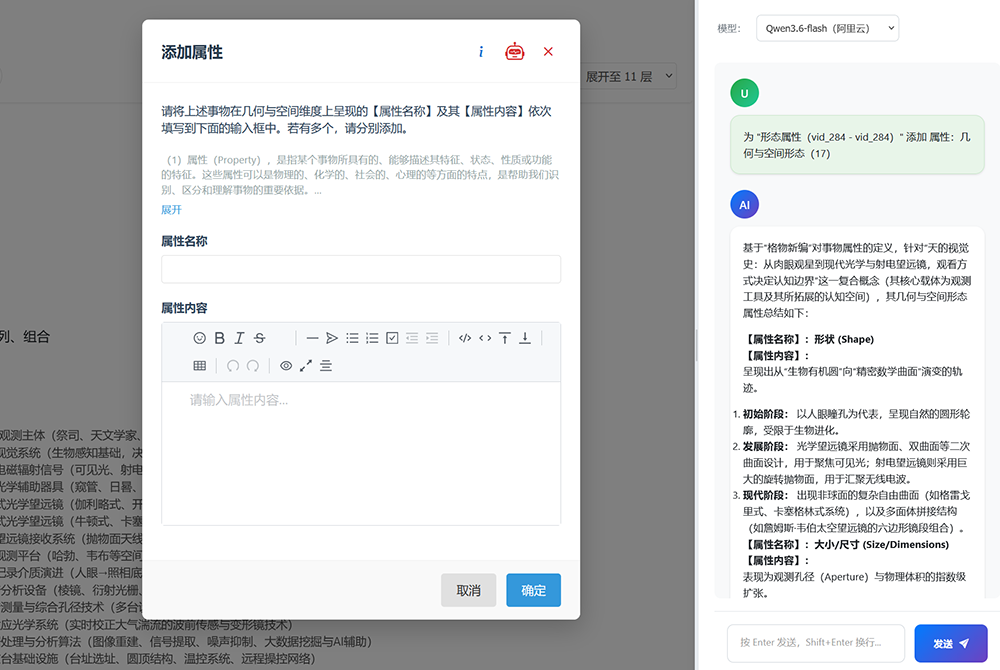Insert inline code markup
The image size is (1000, 670).
(x=485, y=338)
